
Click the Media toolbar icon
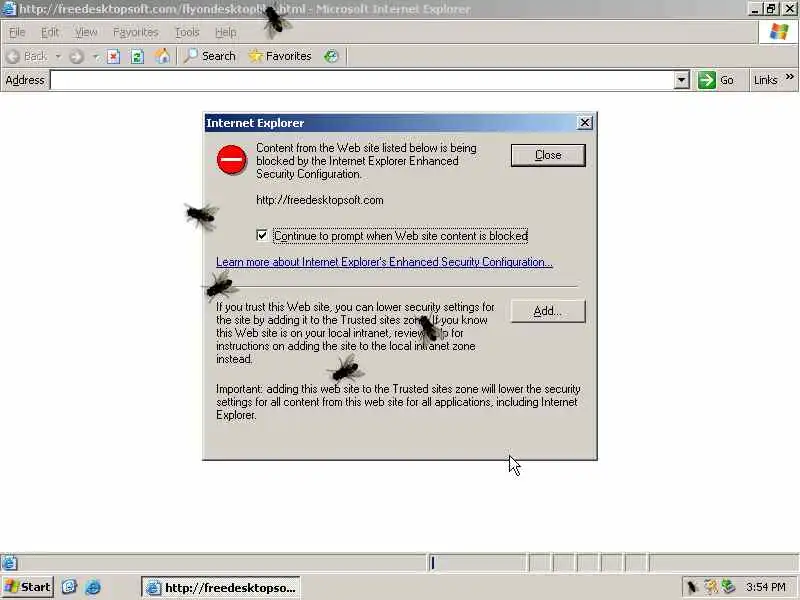[331, 56]
